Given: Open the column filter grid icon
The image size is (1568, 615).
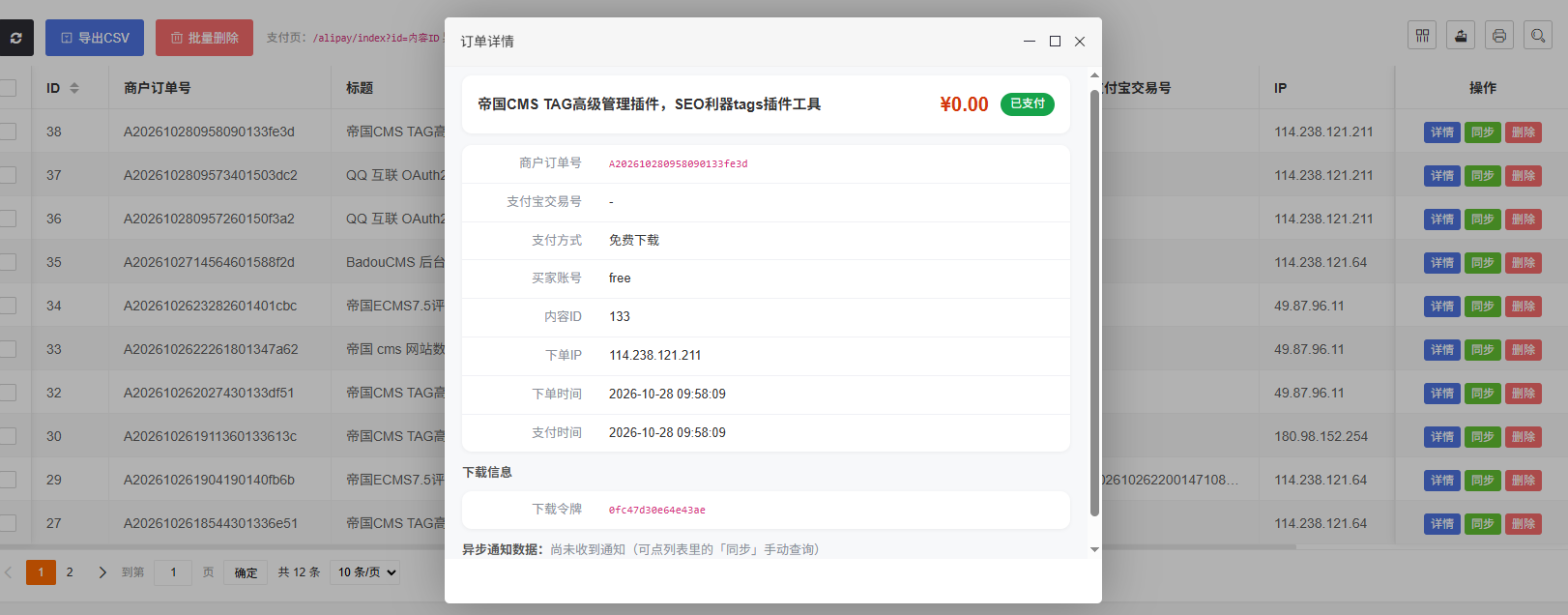Looking at the screenshot, I should coord(1422,36).
